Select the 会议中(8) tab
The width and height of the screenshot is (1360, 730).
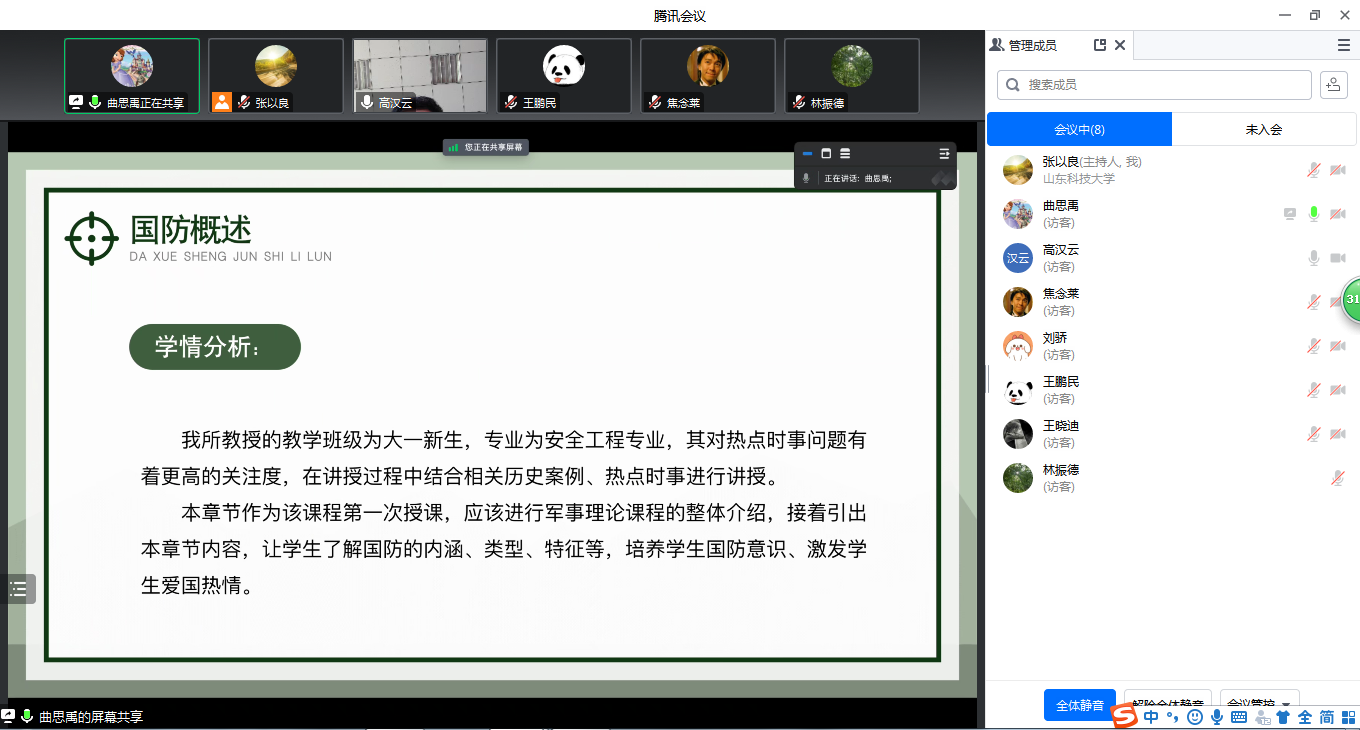point(1079,129)
